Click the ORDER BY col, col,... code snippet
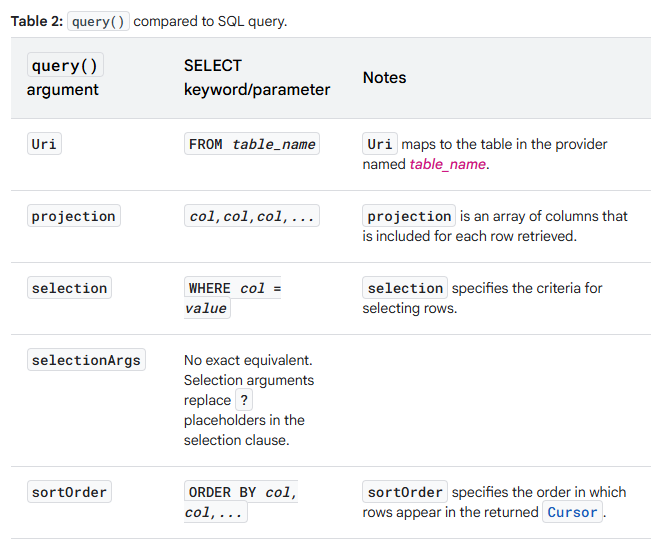 click(241, 502)
